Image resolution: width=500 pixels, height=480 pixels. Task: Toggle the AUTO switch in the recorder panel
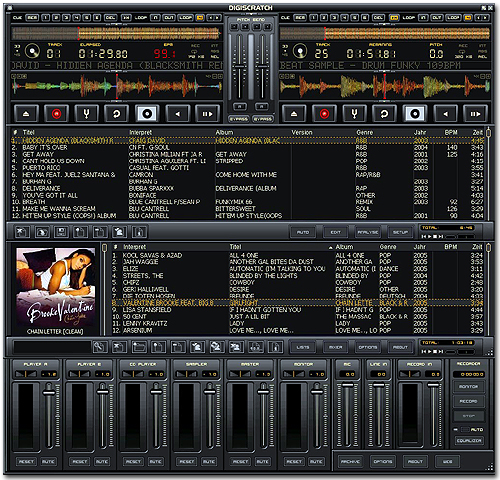pos(465,429)
